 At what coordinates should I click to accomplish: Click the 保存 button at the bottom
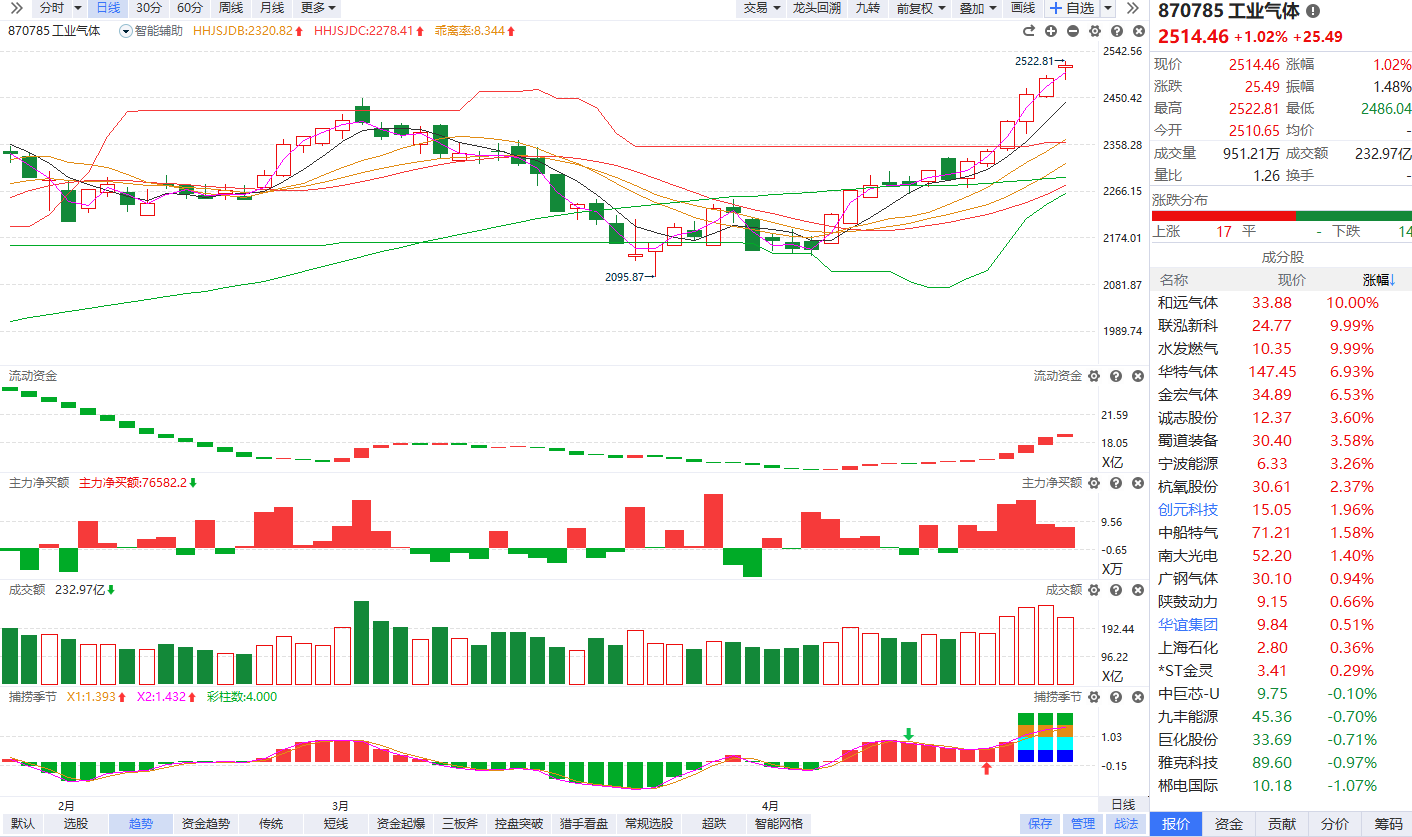pos(1040,824)
